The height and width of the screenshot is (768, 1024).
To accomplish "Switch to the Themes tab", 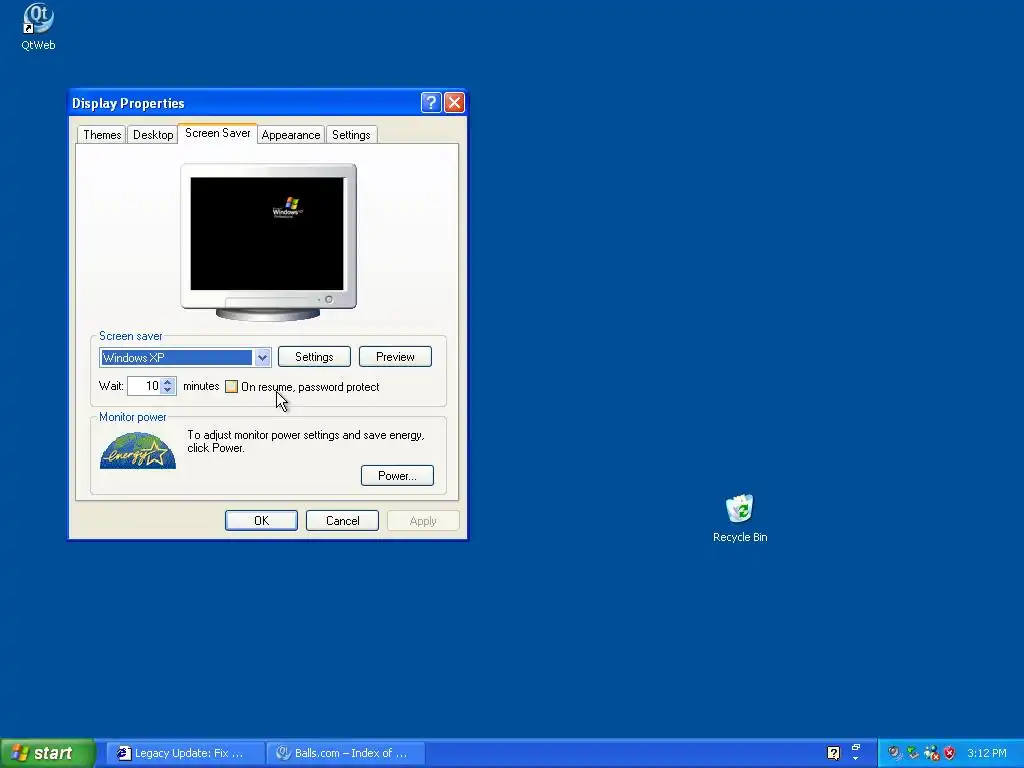I will pos(102,135).
